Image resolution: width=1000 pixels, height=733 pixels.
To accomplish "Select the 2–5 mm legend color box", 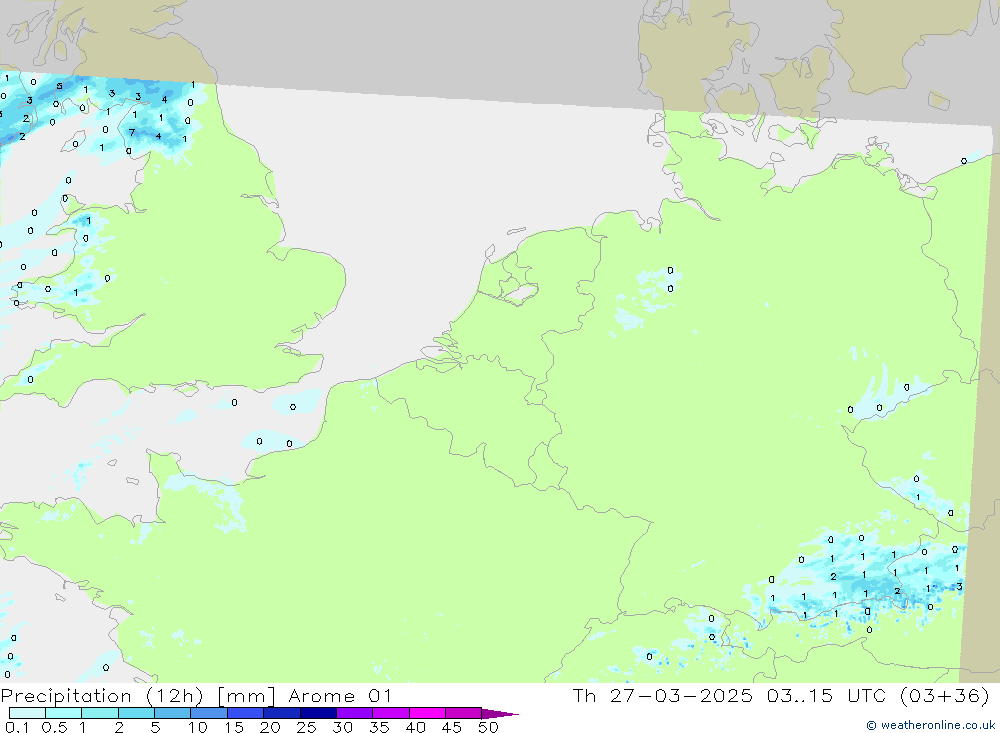I will pos(136,713).
